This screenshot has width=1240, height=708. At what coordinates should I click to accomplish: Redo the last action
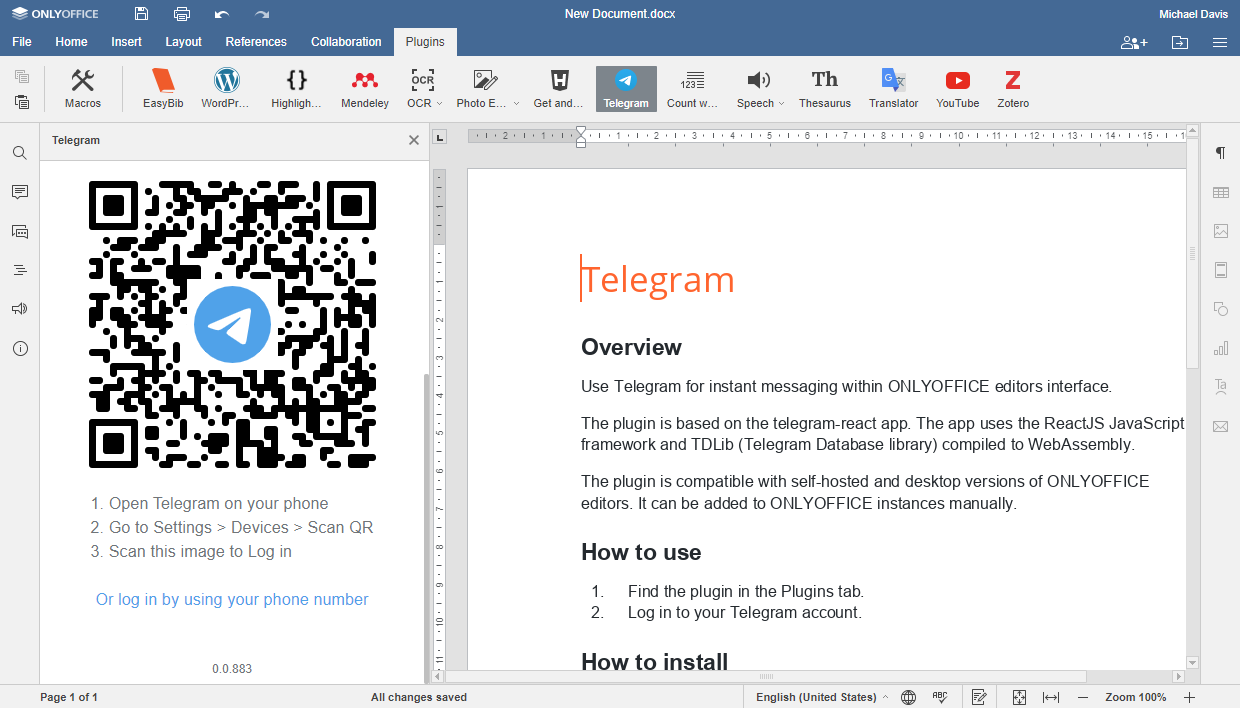(262, 14)
